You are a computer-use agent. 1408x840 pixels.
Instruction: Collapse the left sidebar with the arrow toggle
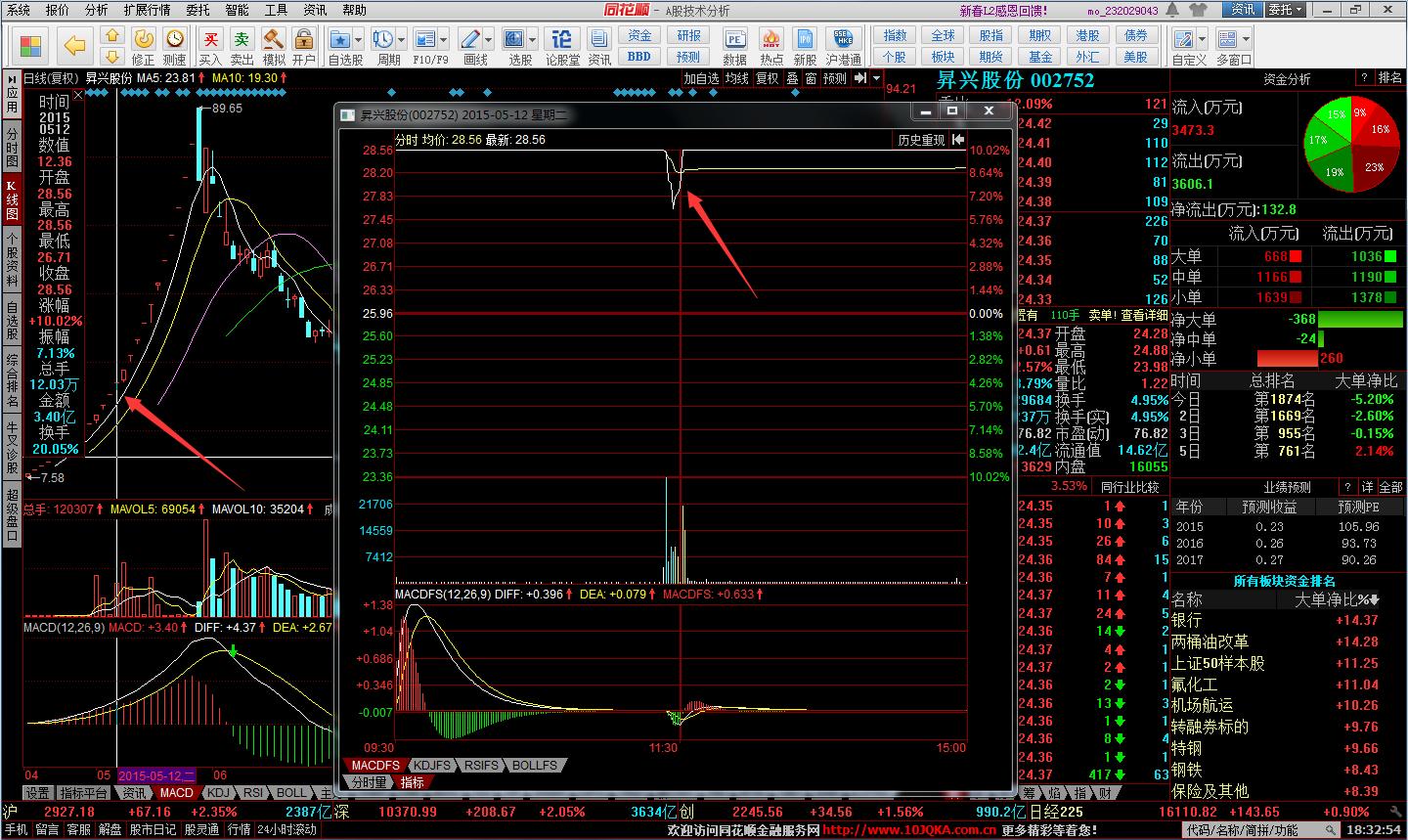pyautogui.click(x=12, y=78)
